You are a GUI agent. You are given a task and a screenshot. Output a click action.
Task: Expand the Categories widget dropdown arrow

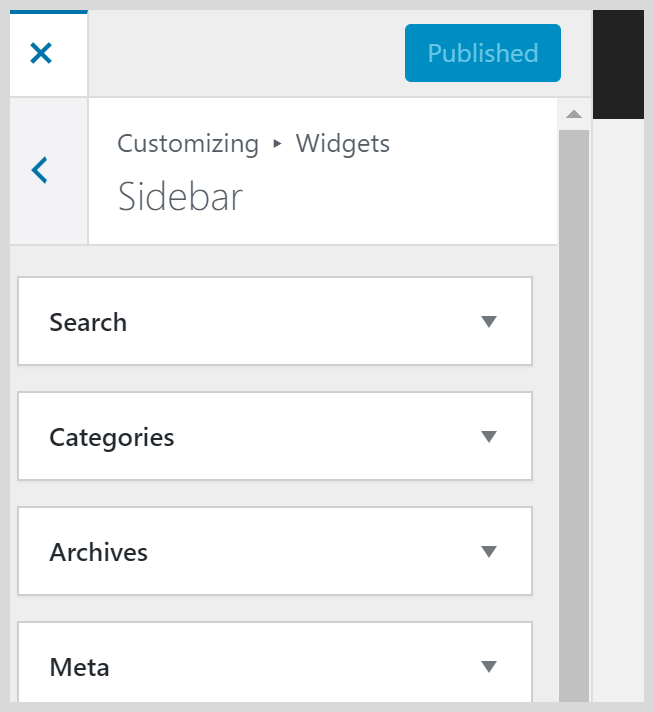(489, 437)
